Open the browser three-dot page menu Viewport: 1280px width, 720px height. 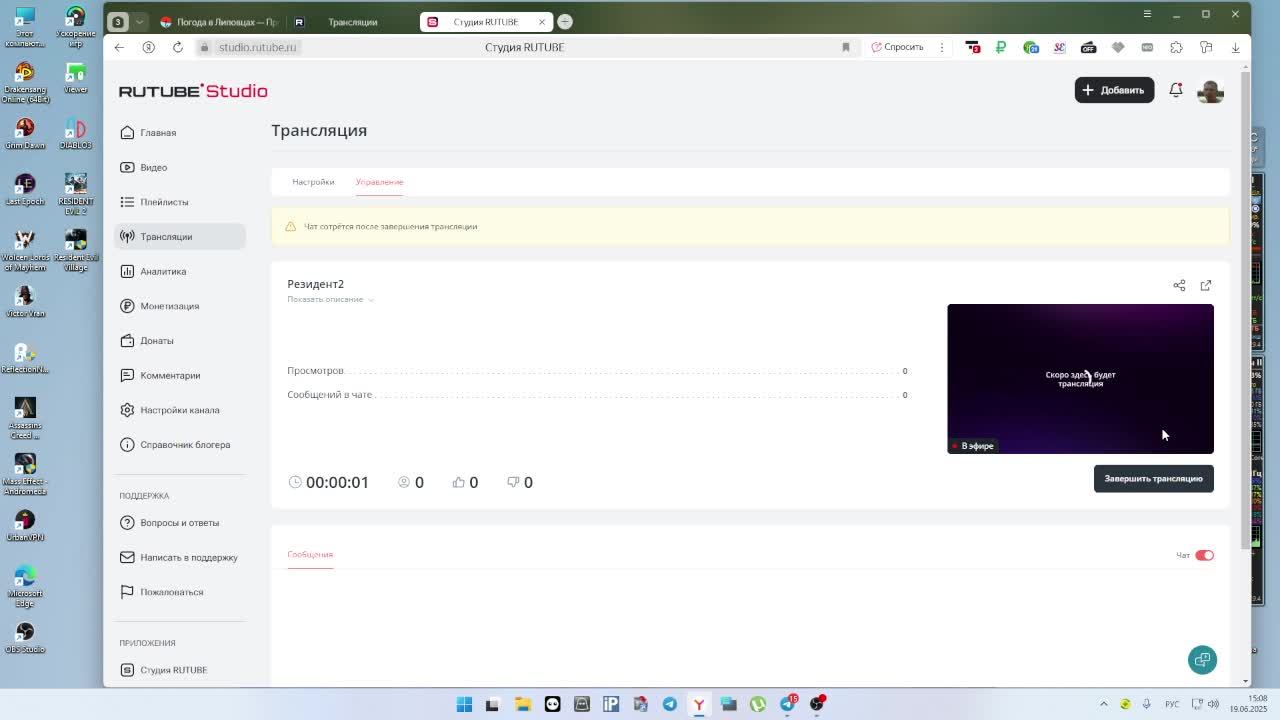(941, 47)
